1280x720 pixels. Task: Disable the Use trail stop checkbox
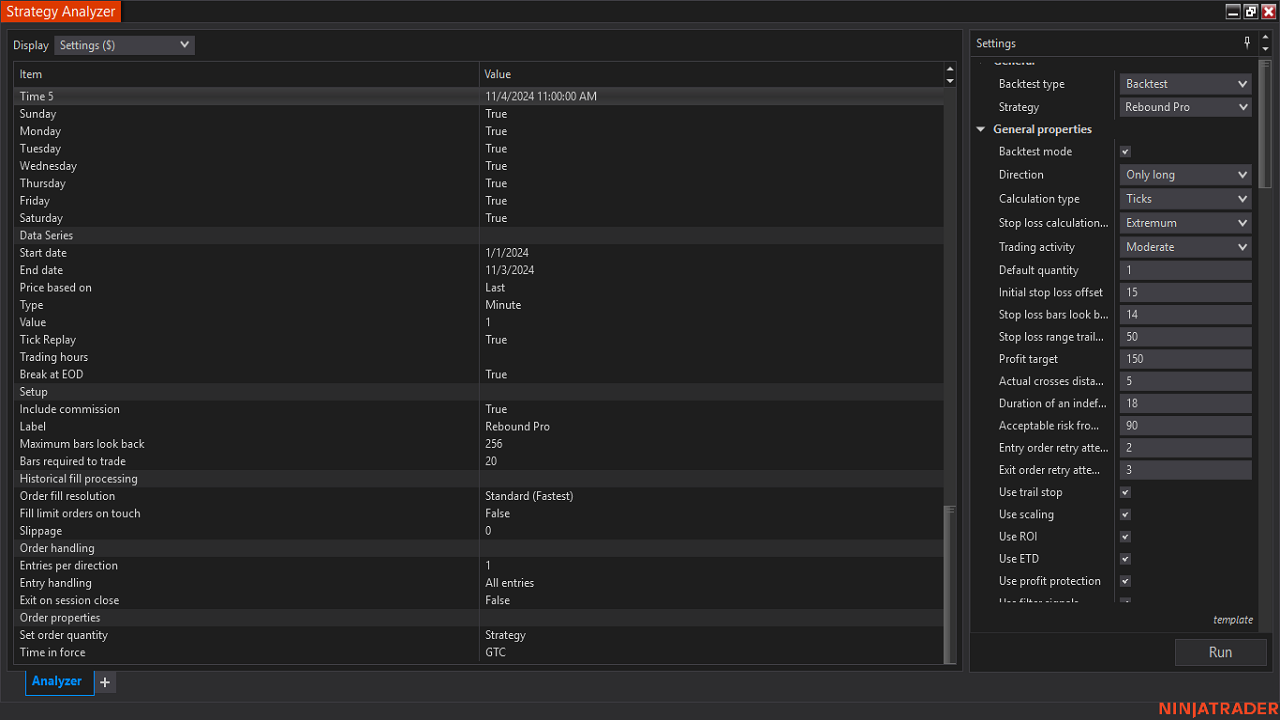[1125, 493]
